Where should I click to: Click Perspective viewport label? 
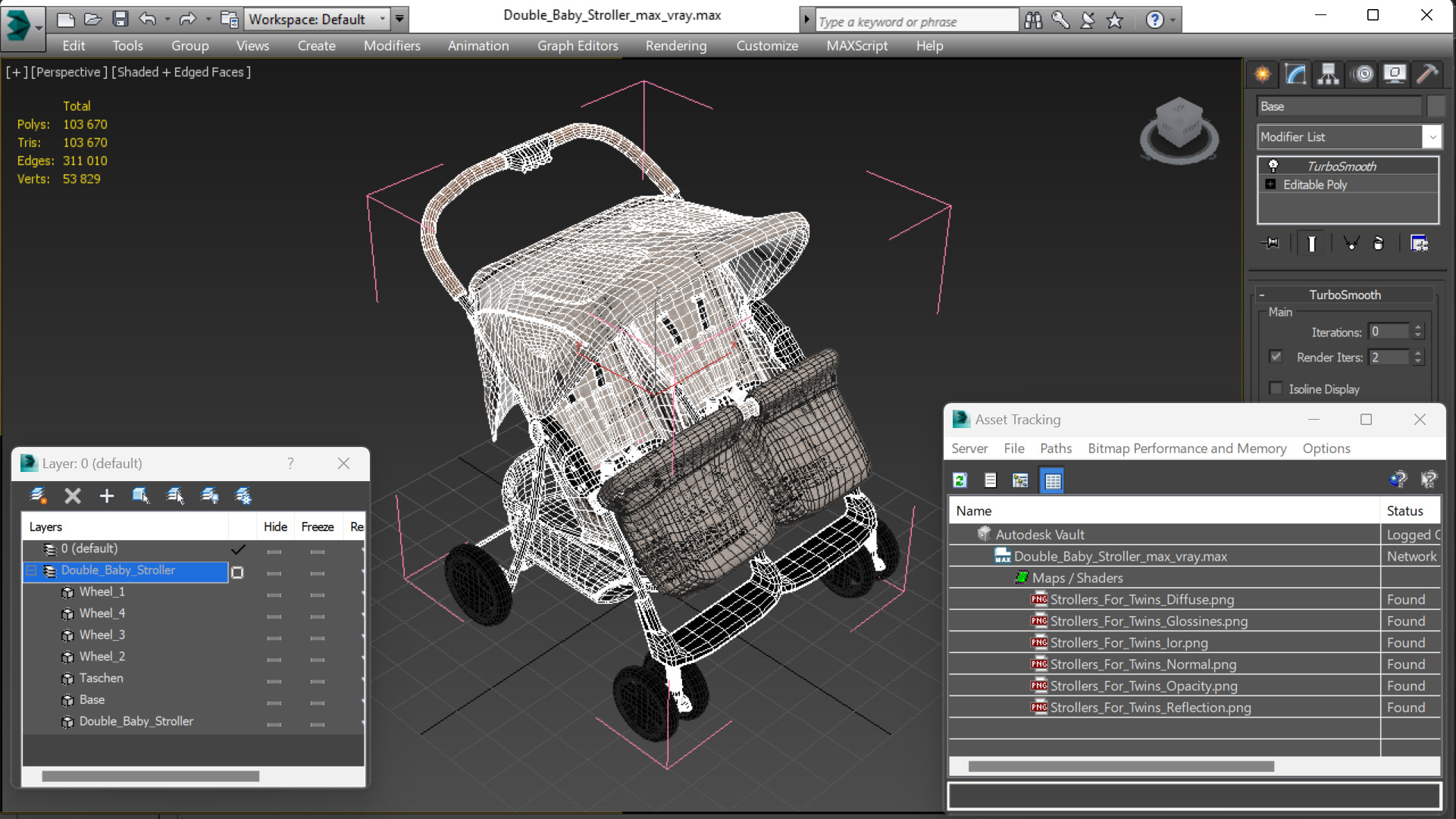[x=69, y=72]
